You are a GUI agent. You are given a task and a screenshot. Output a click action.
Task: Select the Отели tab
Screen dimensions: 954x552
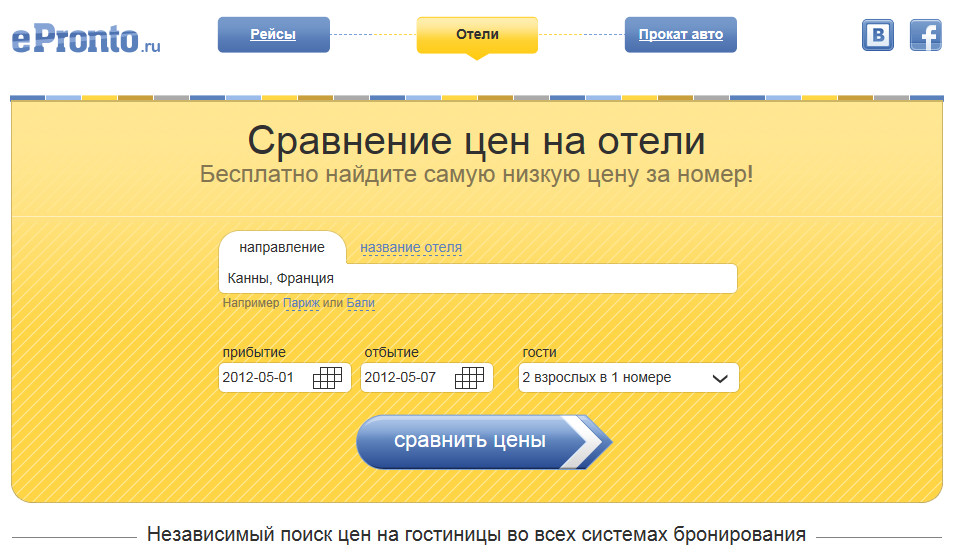click(477, 35)
